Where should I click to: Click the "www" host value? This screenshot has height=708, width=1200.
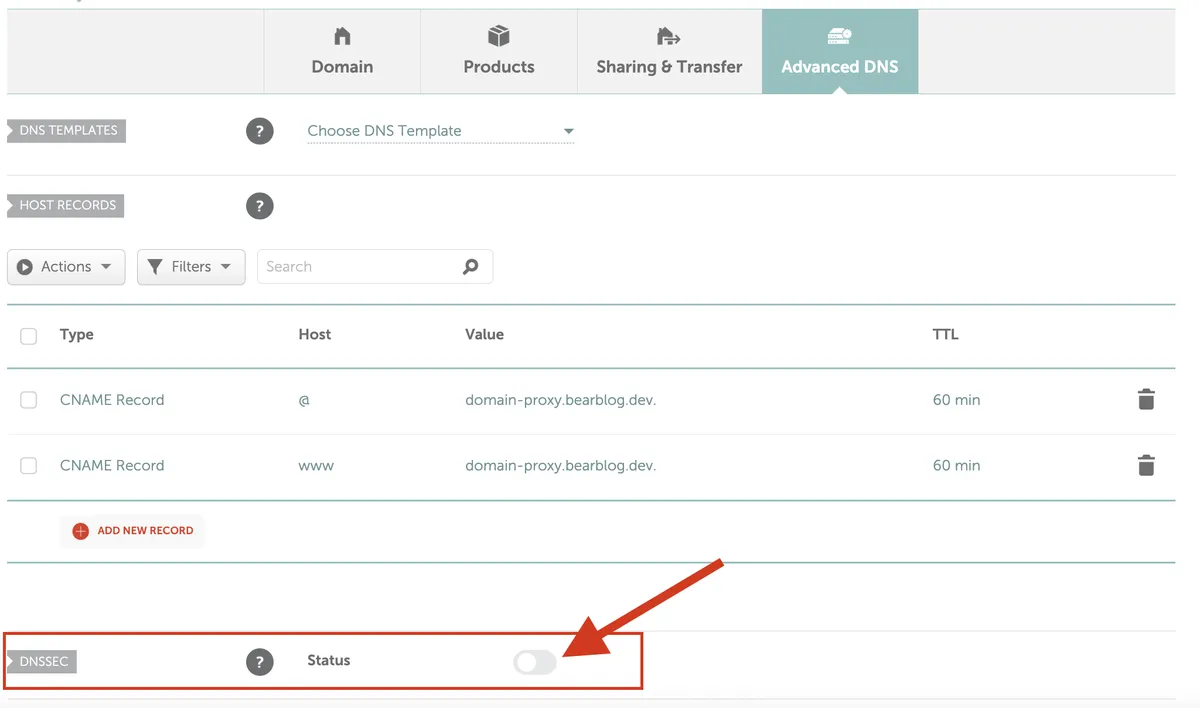tap(316, 466)
